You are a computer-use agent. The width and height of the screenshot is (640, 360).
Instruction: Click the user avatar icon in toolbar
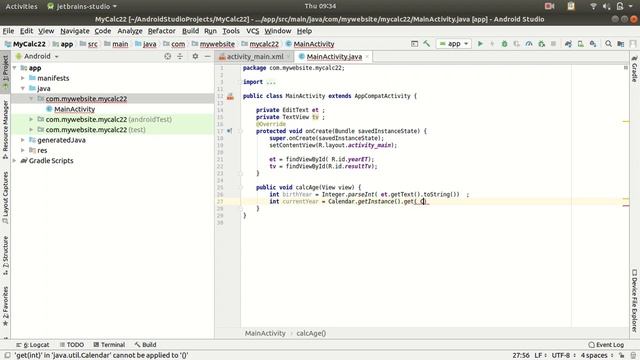tap(633, 43)
